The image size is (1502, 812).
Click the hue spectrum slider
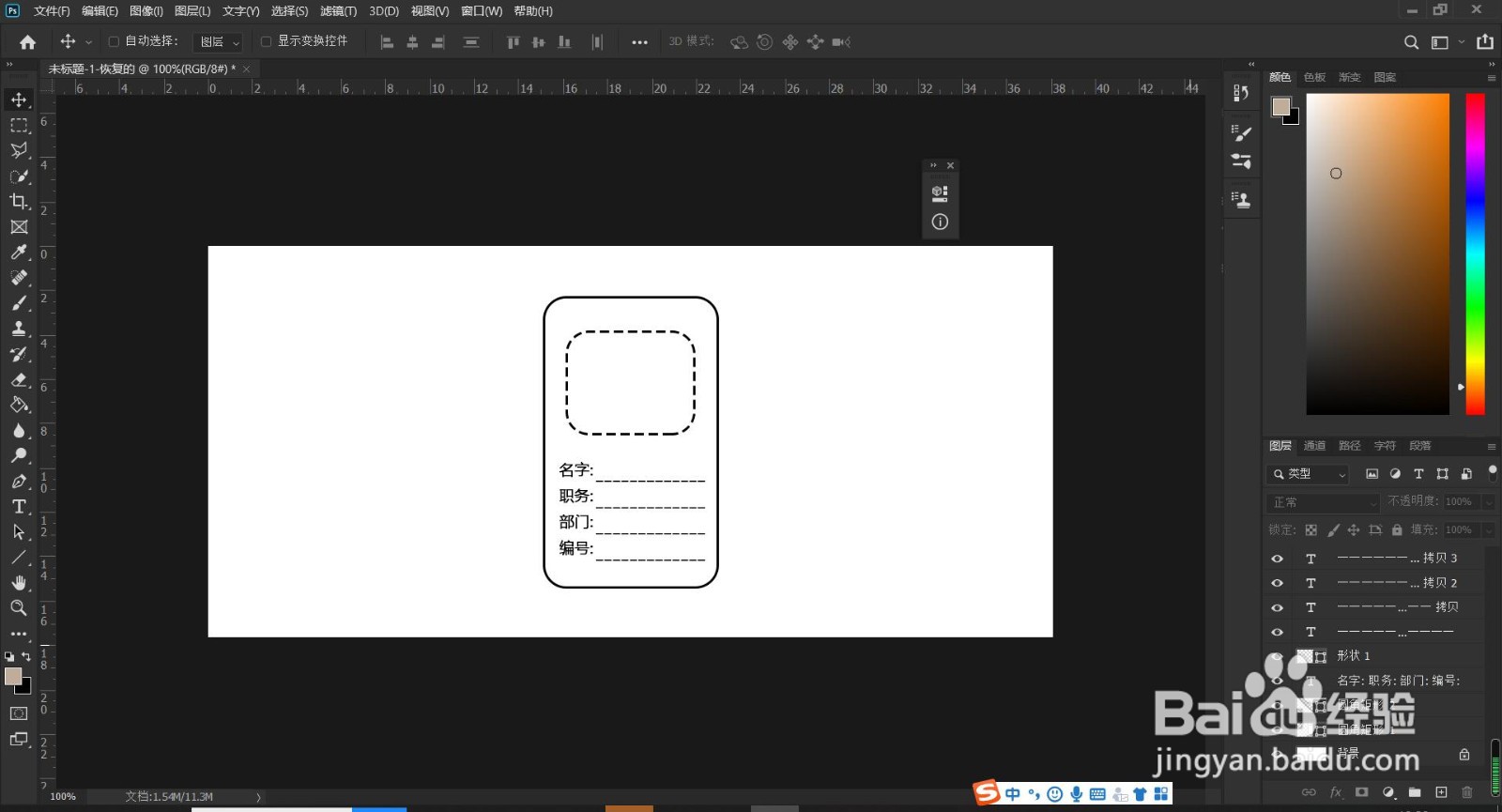pos(1476,253)
